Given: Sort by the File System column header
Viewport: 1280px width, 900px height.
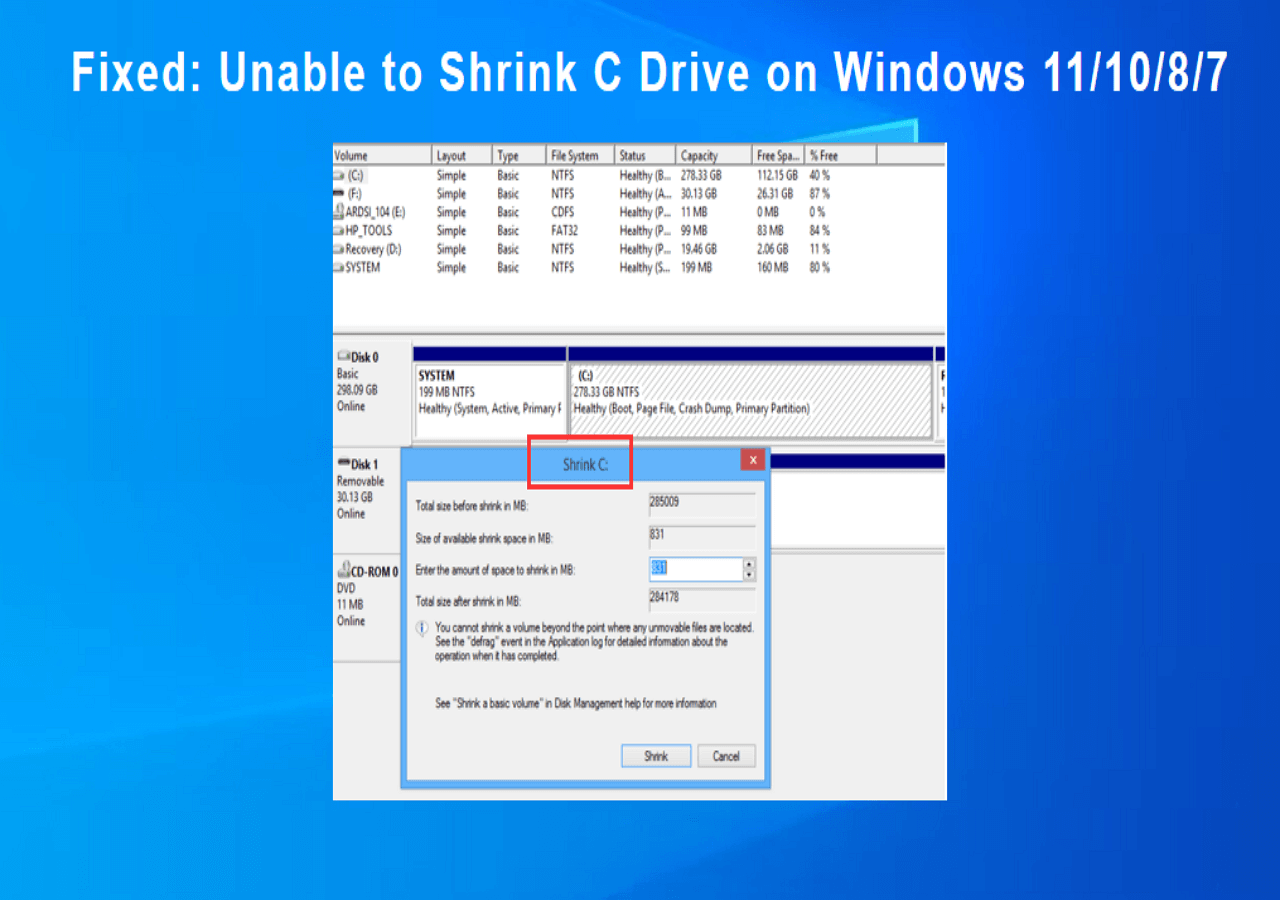Looking at the screenshot, I should point(580,155).
